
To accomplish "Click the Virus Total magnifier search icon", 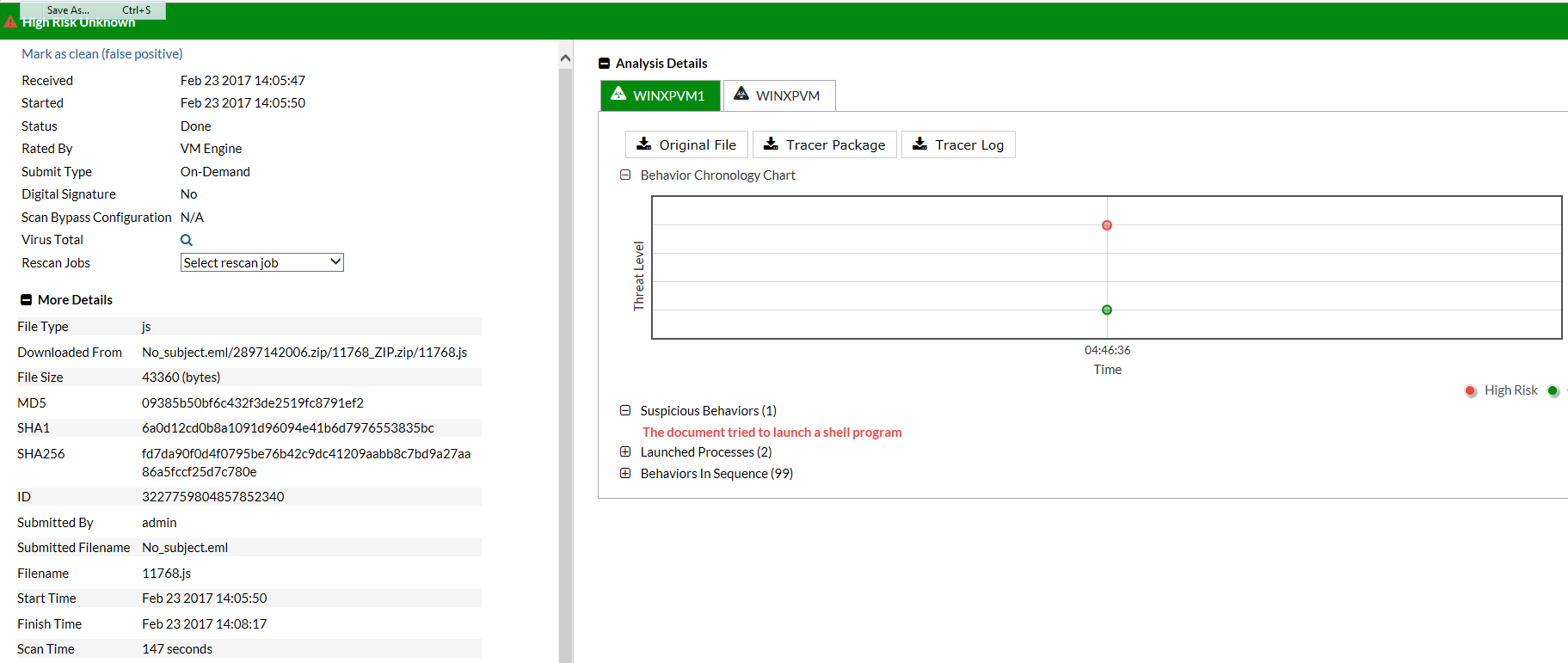I will 187,240.
